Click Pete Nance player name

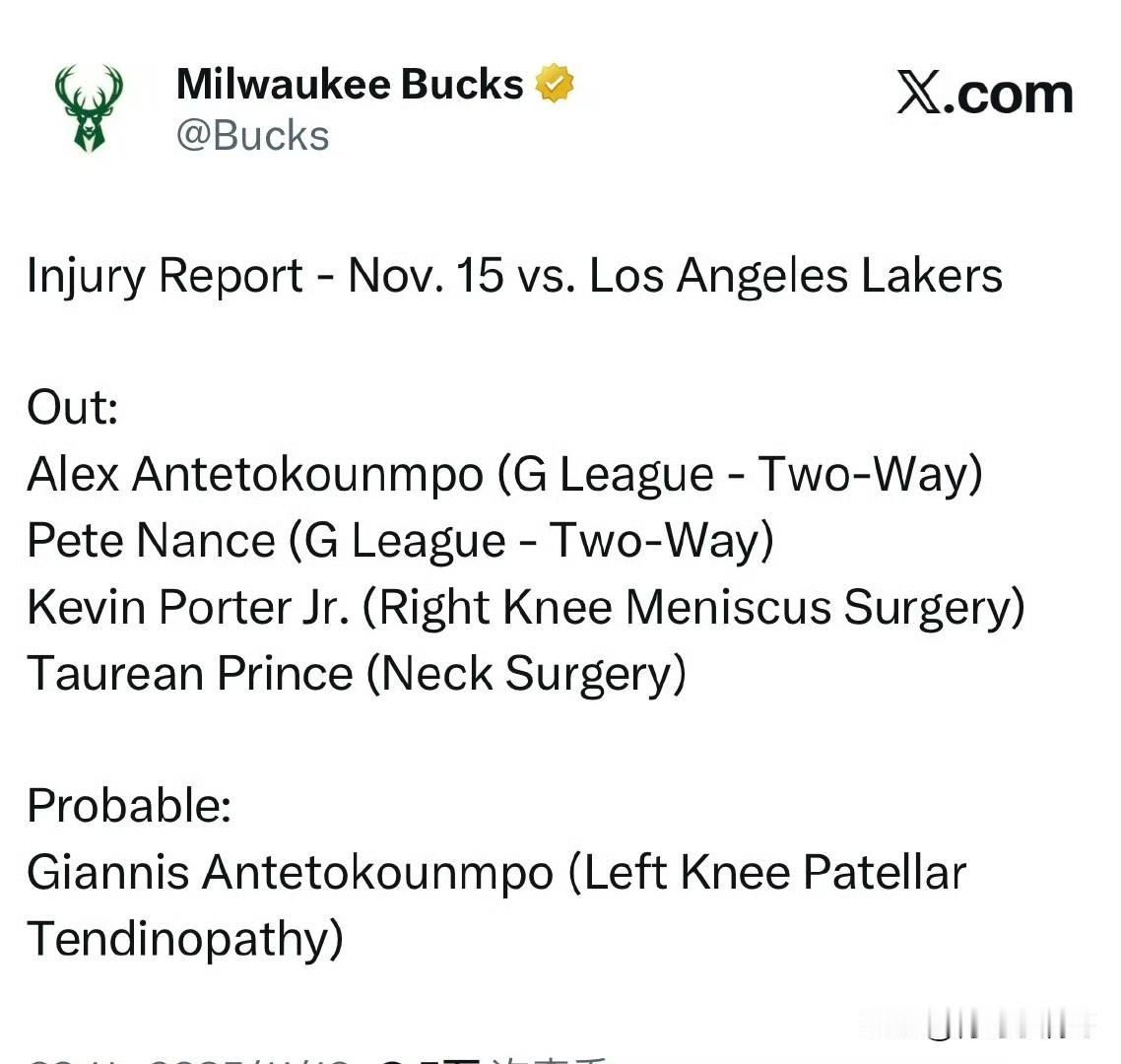[151, 540]
